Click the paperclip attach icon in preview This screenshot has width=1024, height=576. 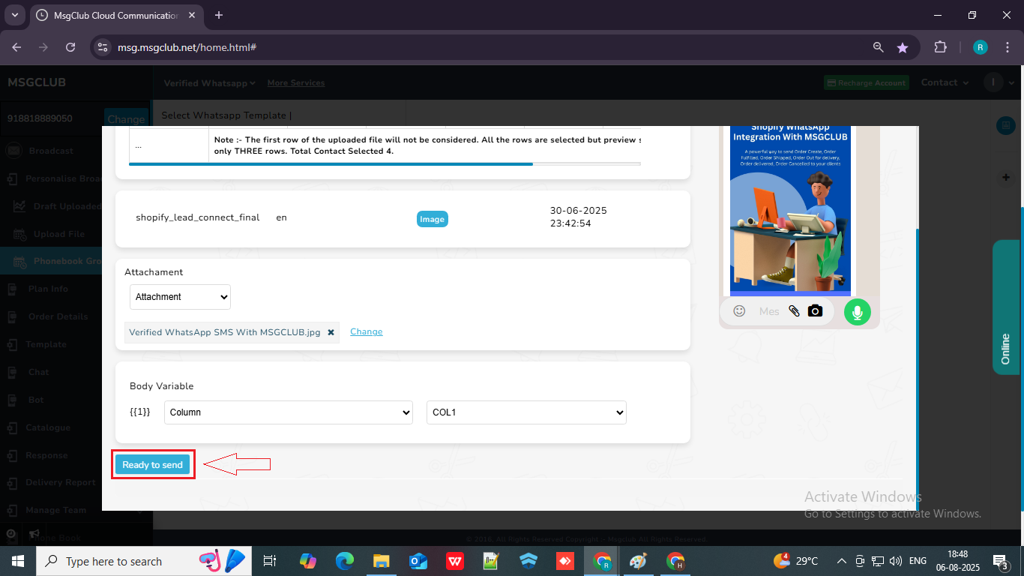tap(793, 312)
